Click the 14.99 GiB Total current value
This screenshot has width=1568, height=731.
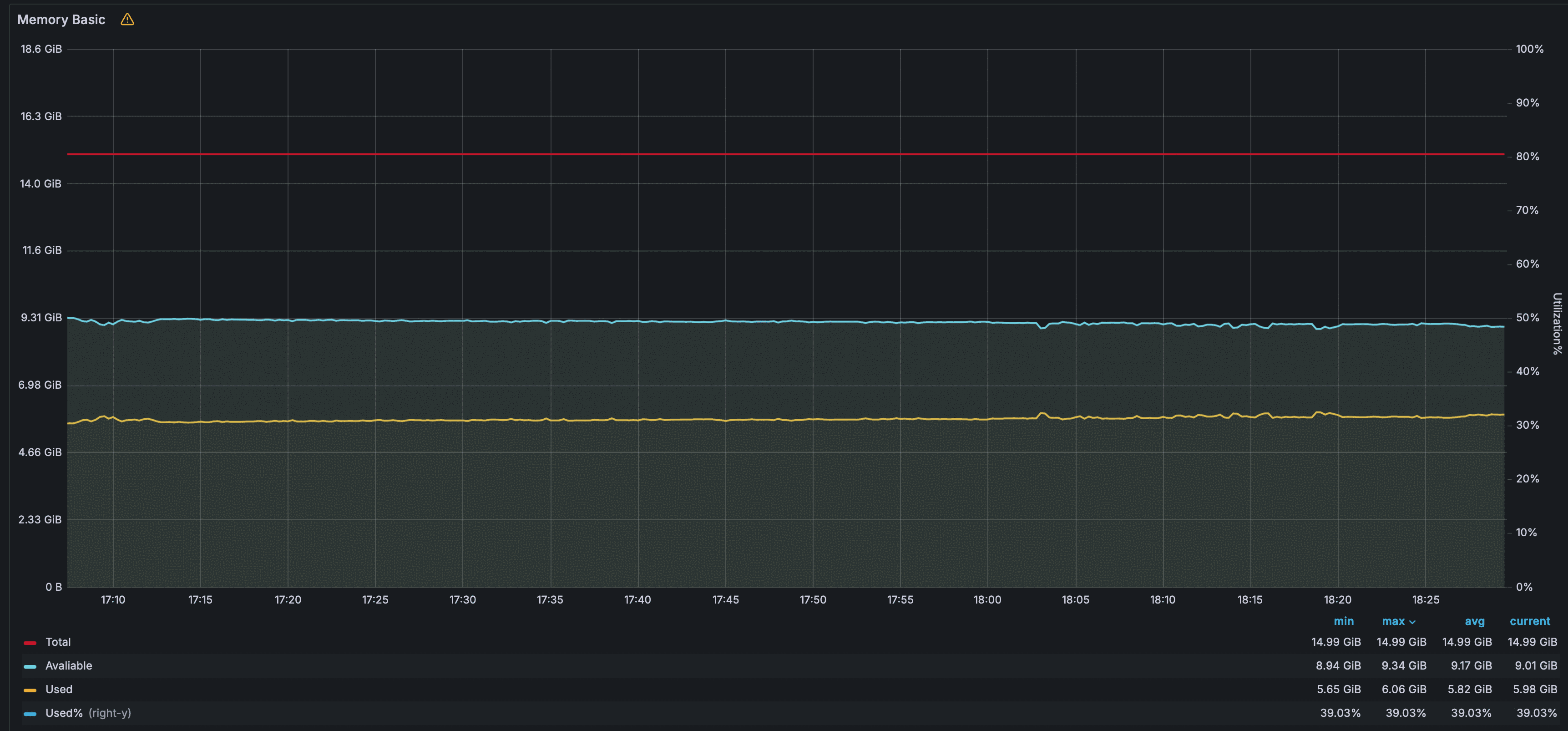tap(1532, 642)
